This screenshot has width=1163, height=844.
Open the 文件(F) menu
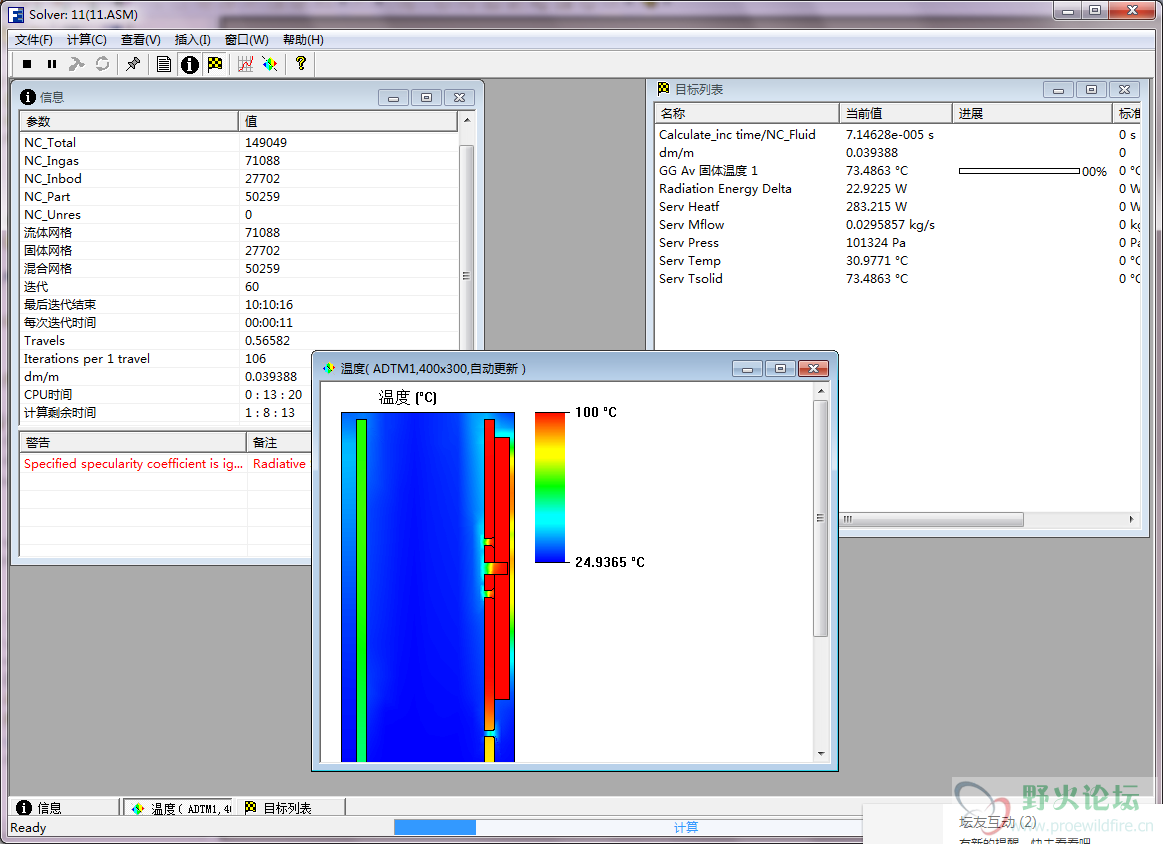(x=33, y=40)
